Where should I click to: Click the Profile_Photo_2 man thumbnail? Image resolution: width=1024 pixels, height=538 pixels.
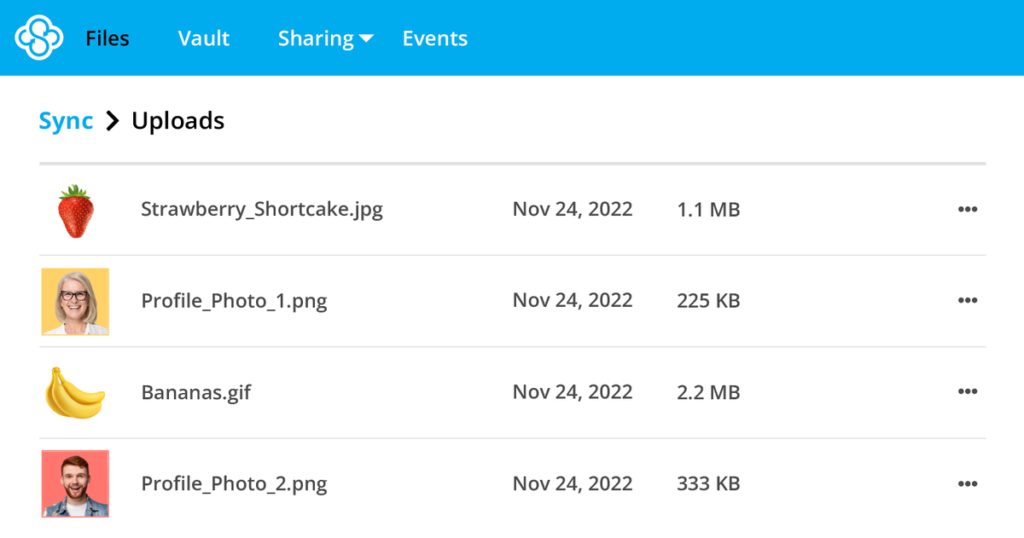(x=75, y=484)
